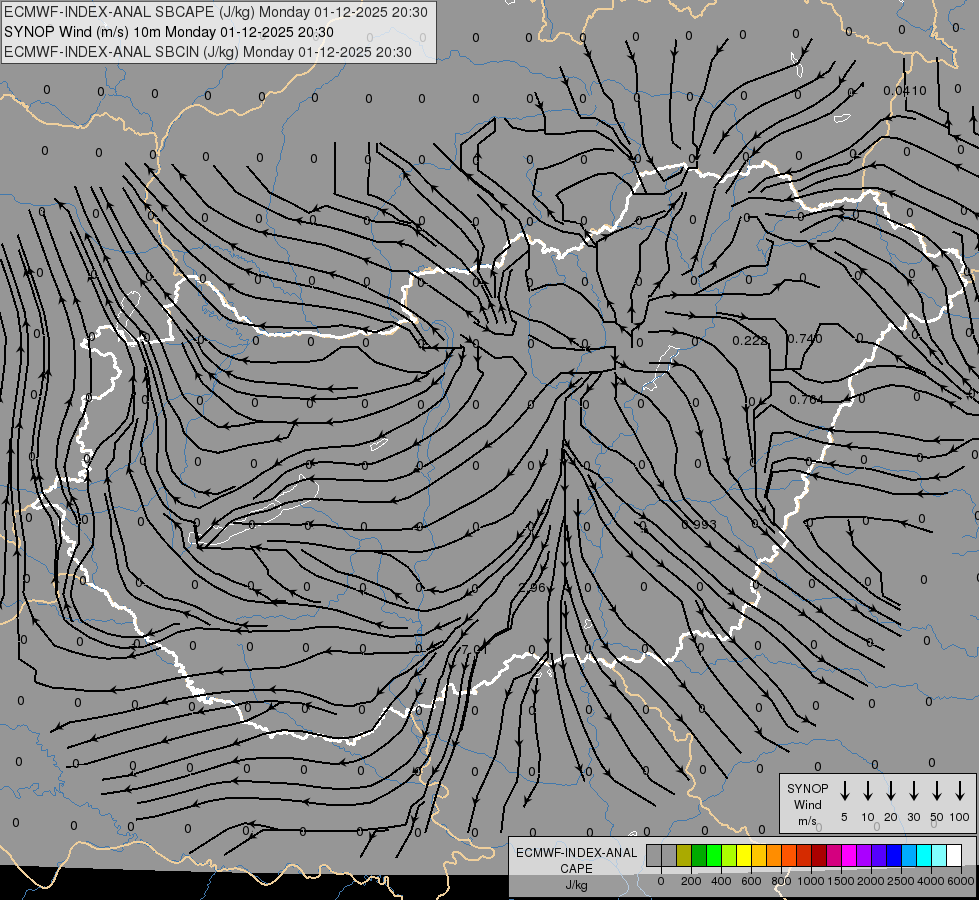Pick the bright magenta CAPE legend swatch
The height and width of the screenshot is (900, 979).
point(849,855)
